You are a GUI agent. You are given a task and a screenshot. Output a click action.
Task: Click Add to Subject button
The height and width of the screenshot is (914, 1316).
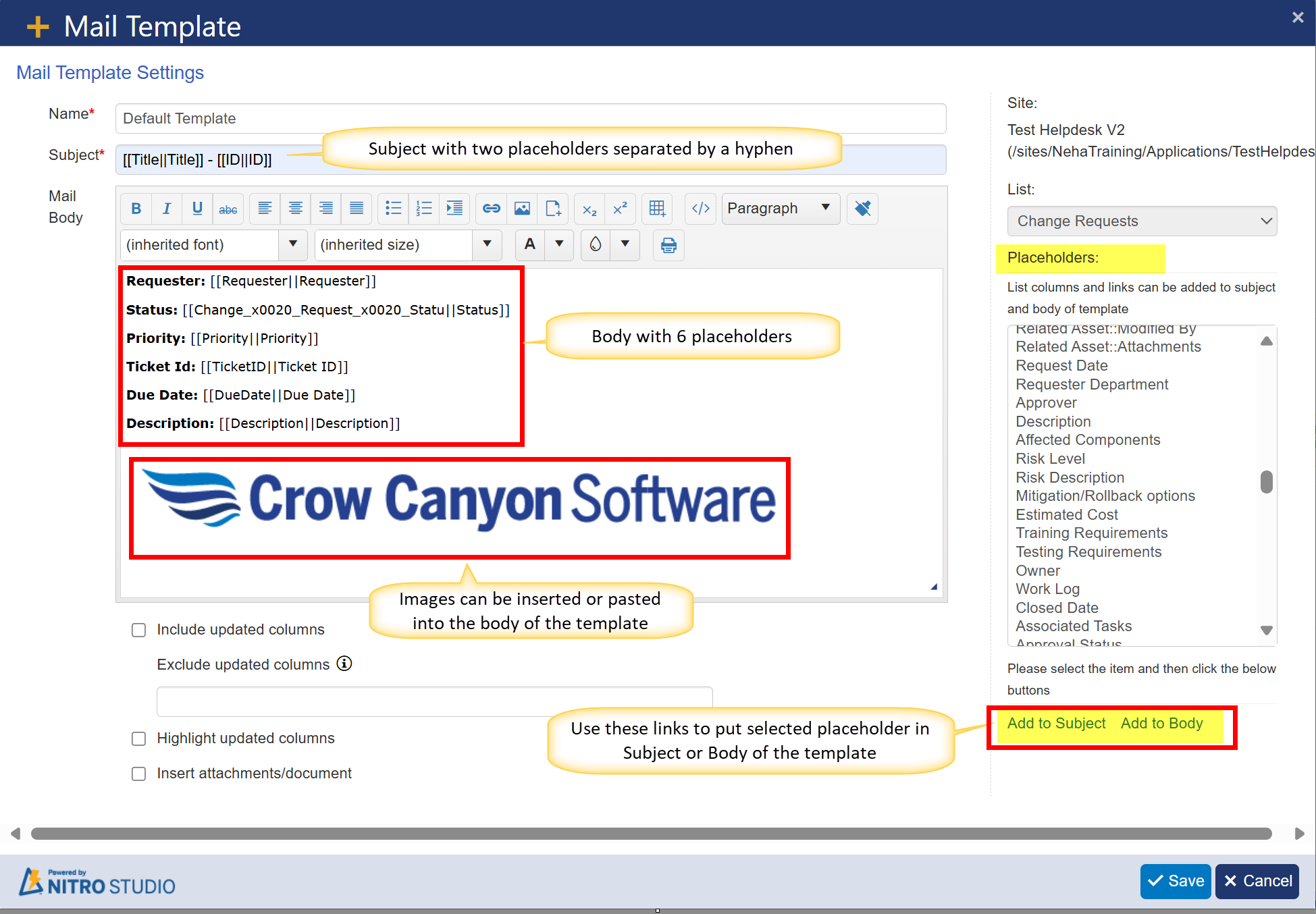(1057, 723)
